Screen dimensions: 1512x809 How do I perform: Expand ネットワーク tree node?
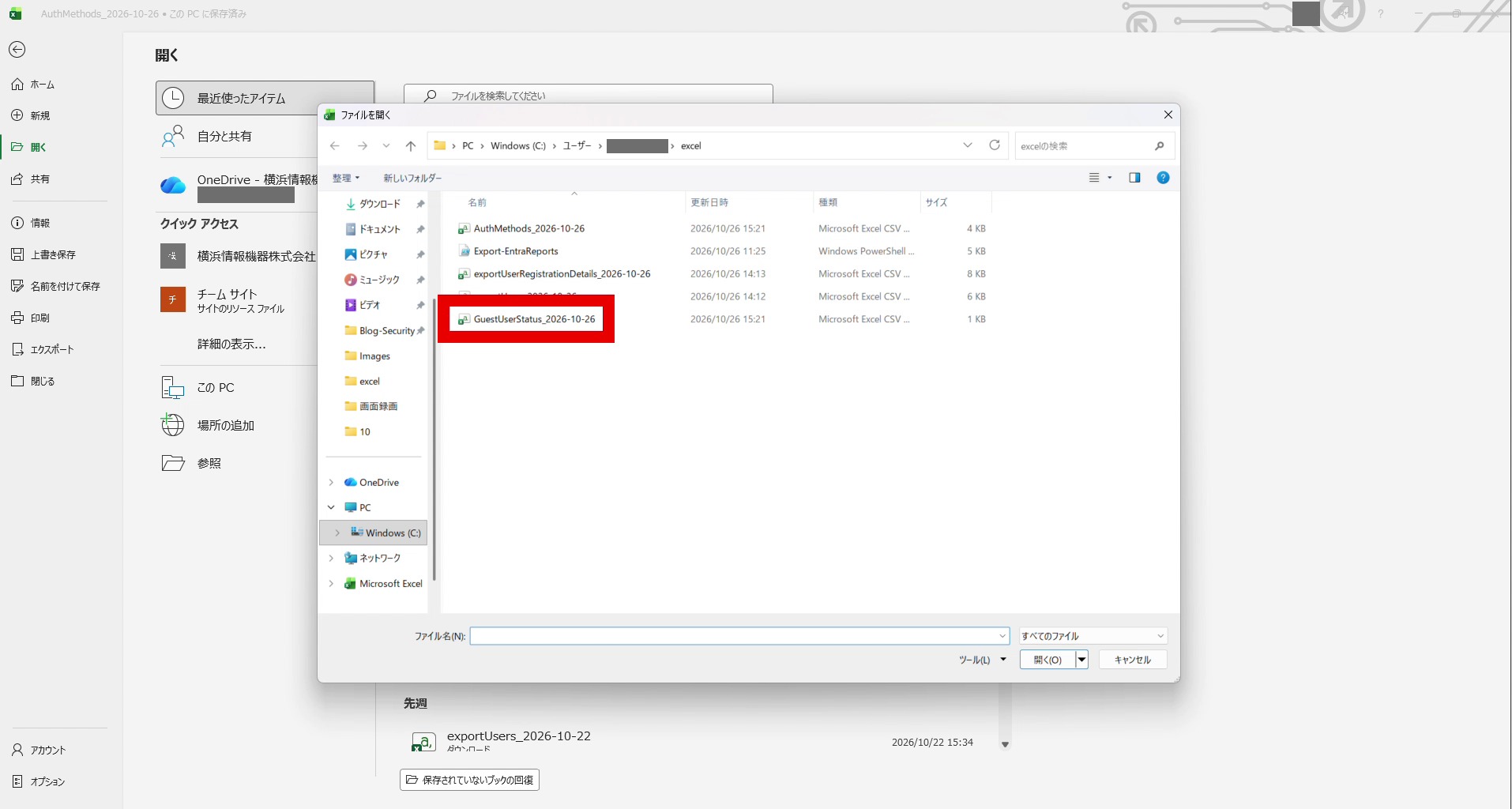[x=331, y=559]
